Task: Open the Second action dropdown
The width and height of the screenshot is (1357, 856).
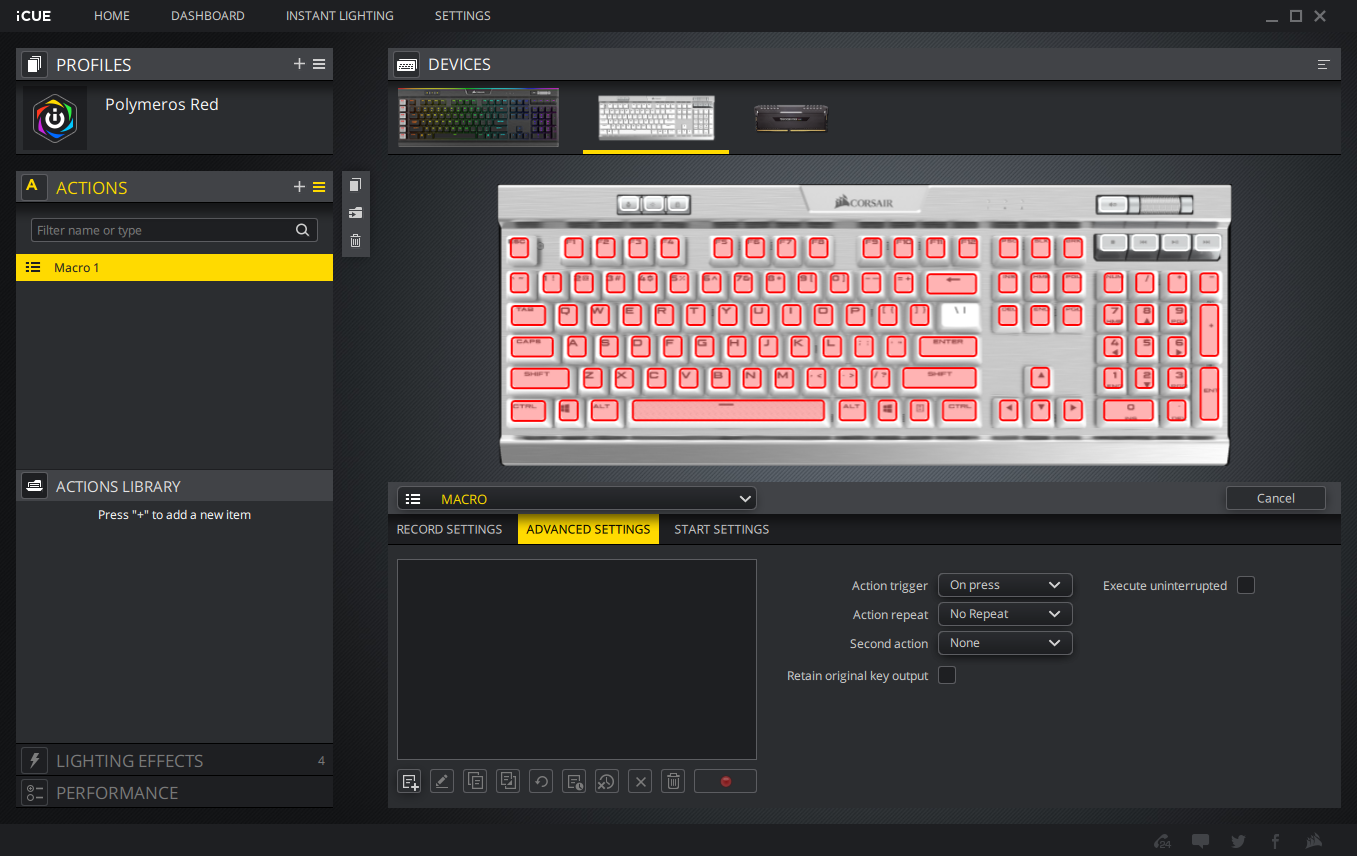Action: (1004, 643)
